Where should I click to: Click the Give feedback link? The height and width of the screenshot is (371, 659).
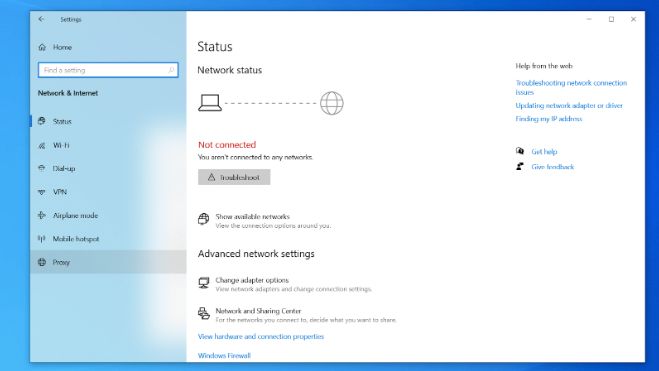point(553,167)
